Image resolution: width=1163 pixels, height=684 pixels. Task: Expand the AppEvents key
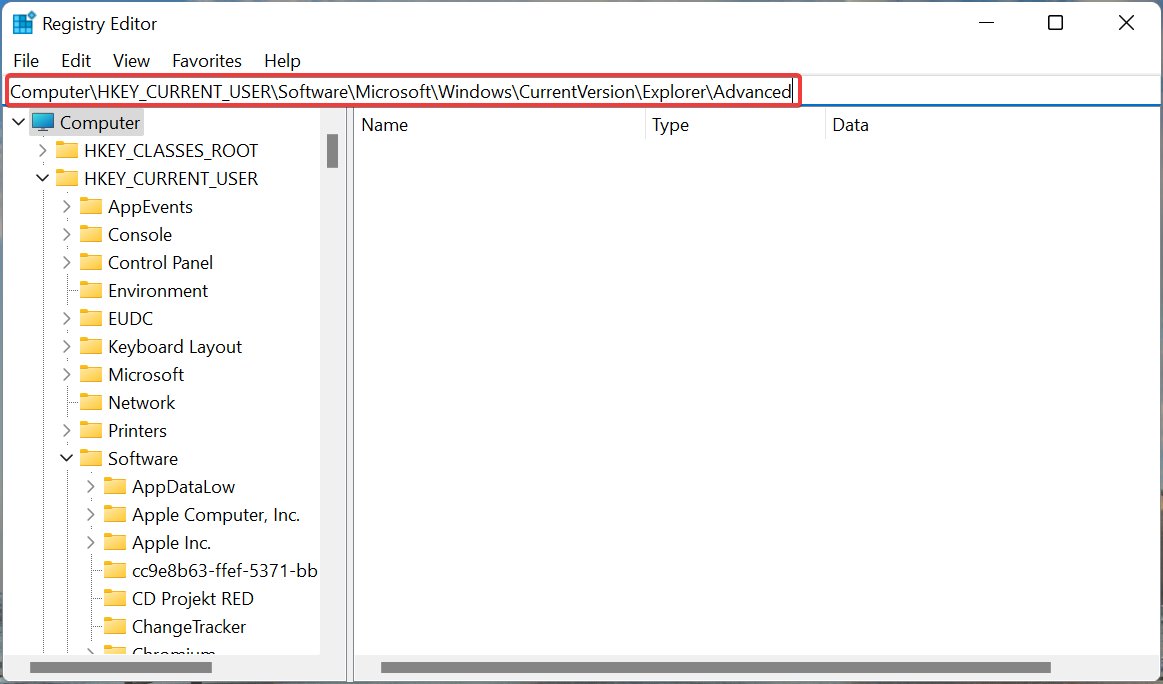point(66,206)
